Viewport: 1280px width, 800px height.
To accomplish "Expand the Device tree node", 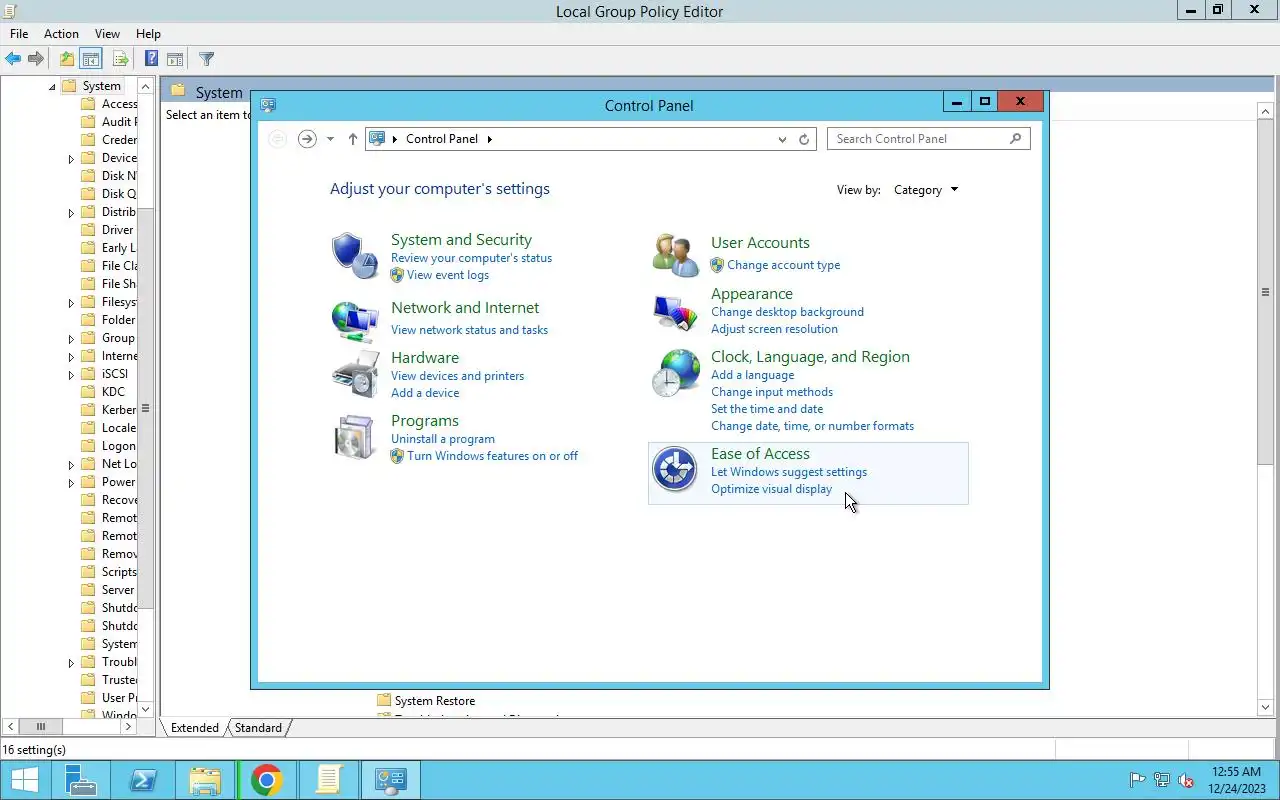I will coord(71,158).
